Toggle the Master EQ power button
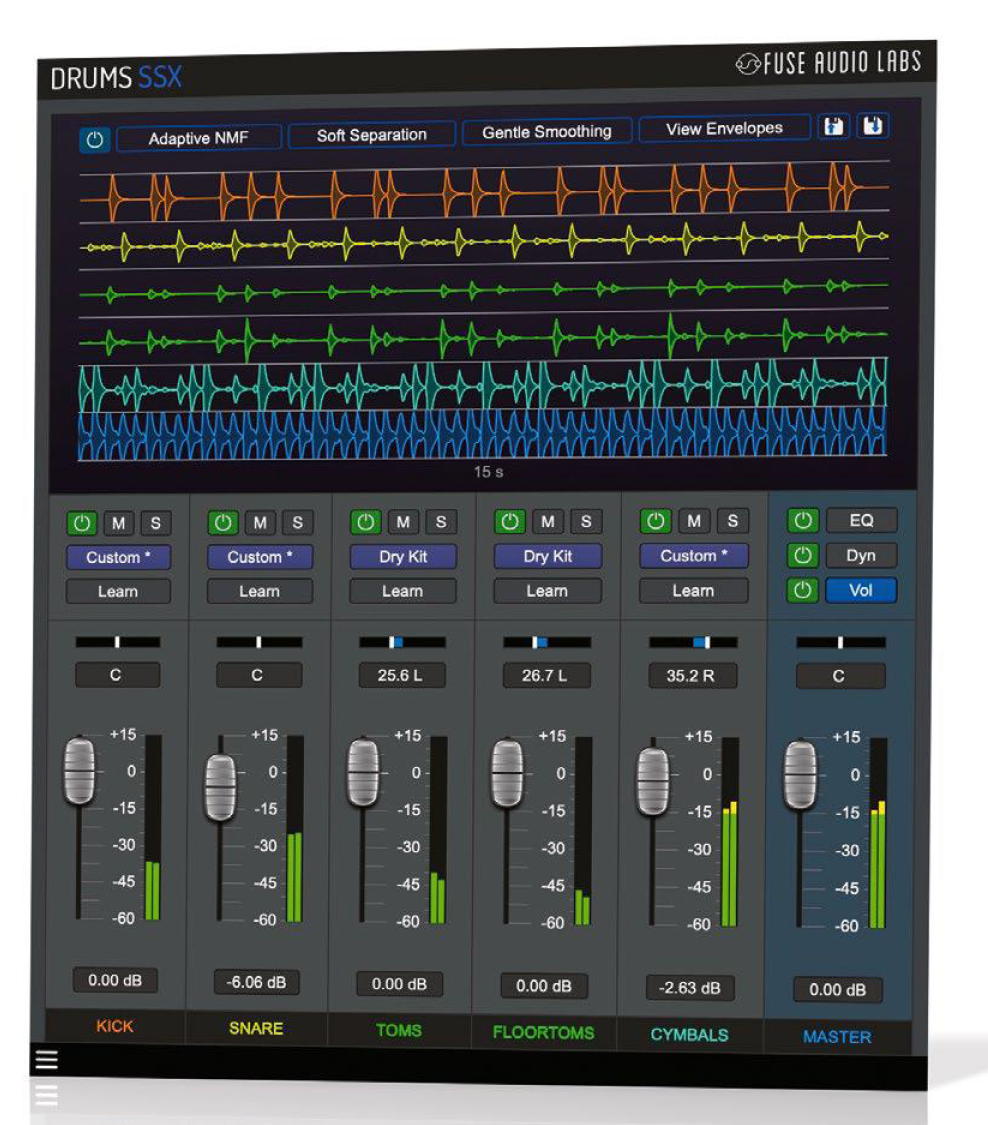This screenshot has width=988, height=1125. click(803, 520)
